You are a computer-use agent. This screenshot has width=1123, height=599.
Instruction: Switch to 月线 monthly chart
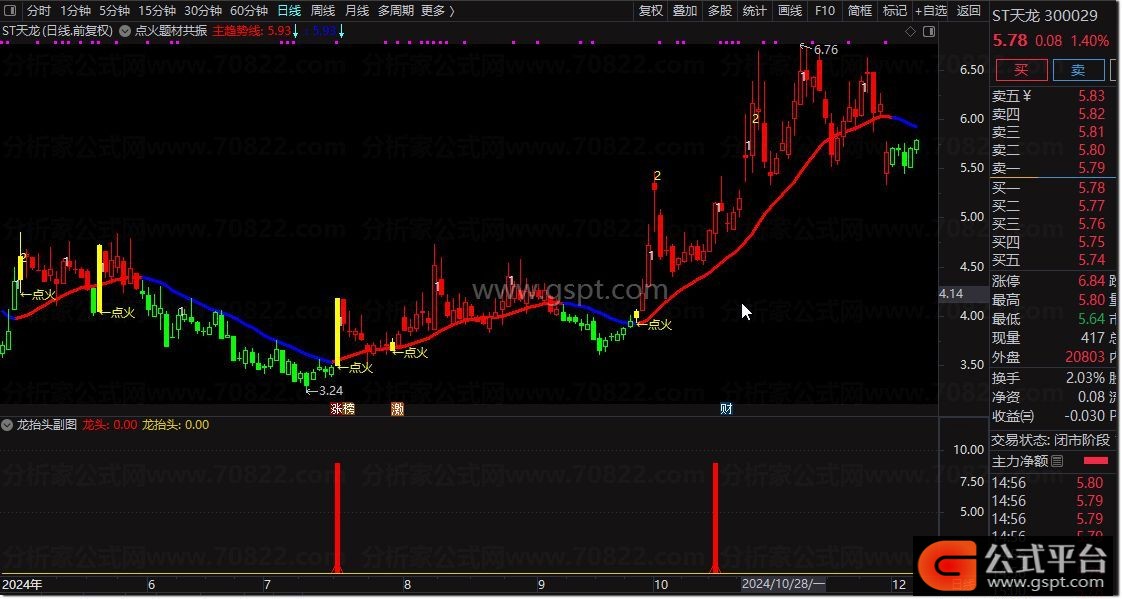(x=357, y=11)
